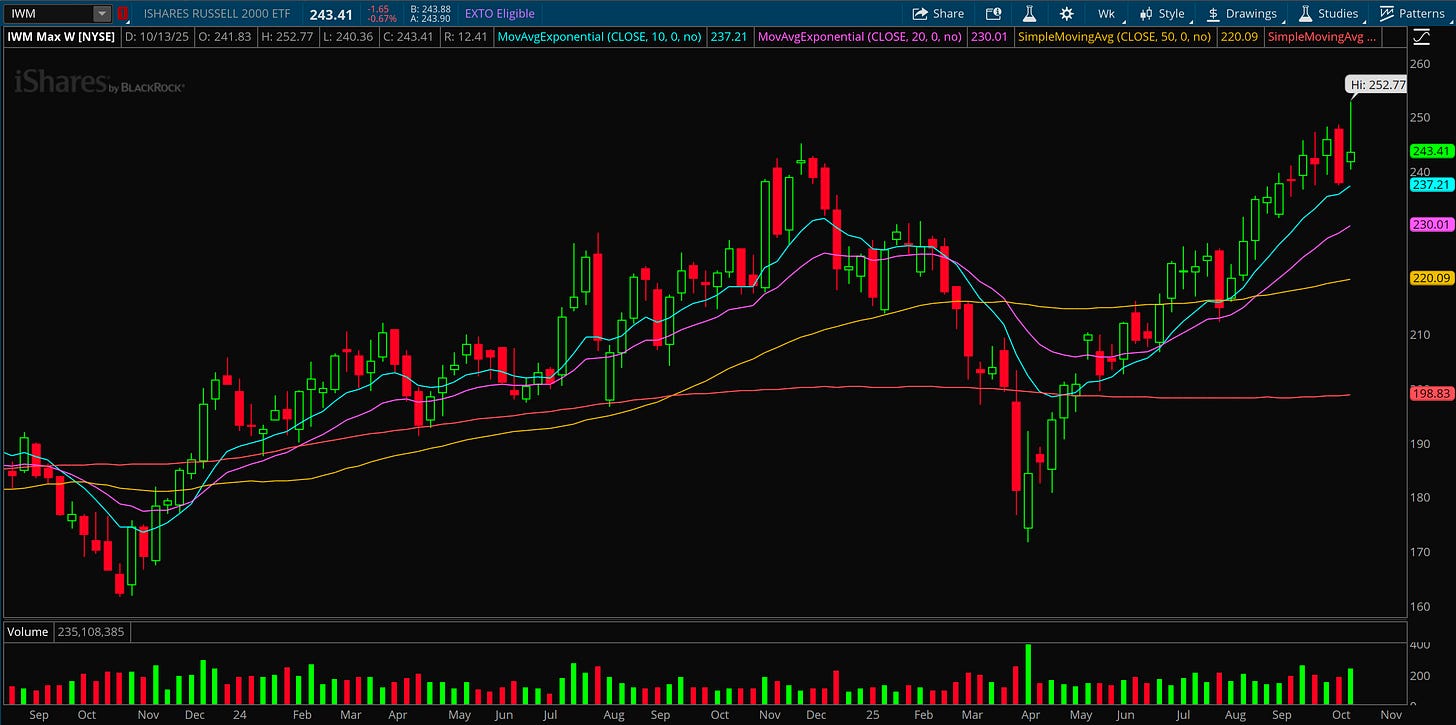Click the L: 240.36 low value
This screenshot has height=725, width=1456.
(x=347, y=37)
